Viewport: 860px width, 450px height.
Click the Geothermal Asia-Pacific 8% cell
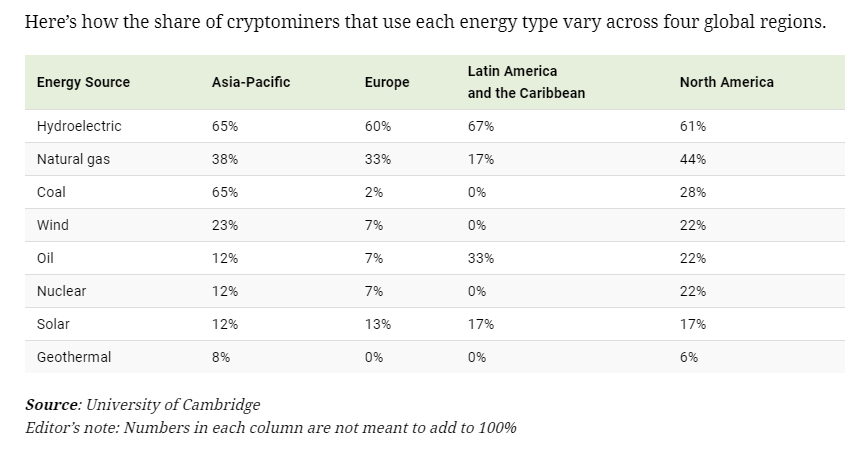tap(221, 357)
